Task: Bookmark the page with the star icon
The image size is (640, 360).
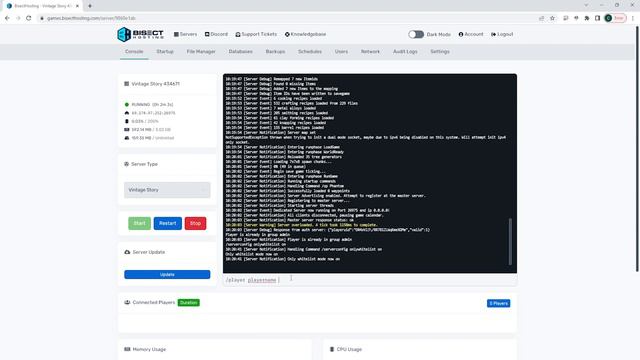Action: coord(552,18)
